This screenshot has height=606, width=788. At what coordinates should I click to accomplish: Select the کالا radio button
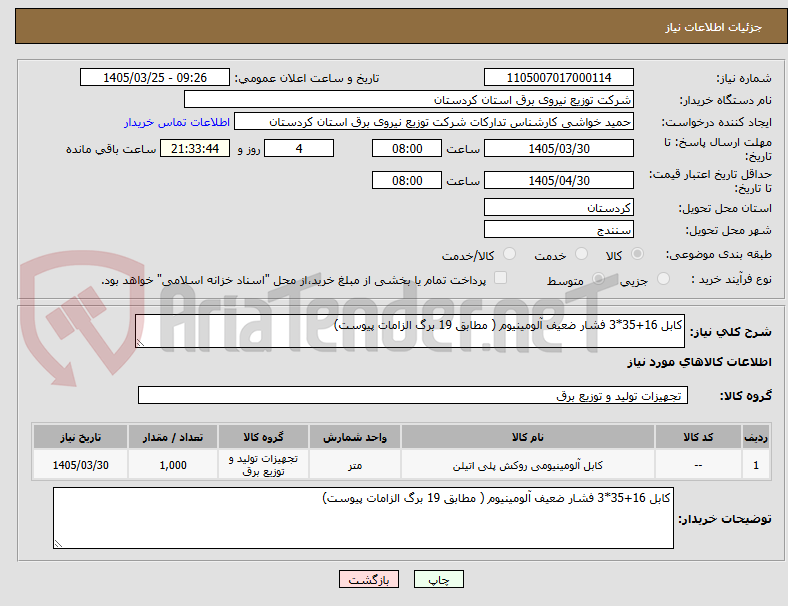637,254
